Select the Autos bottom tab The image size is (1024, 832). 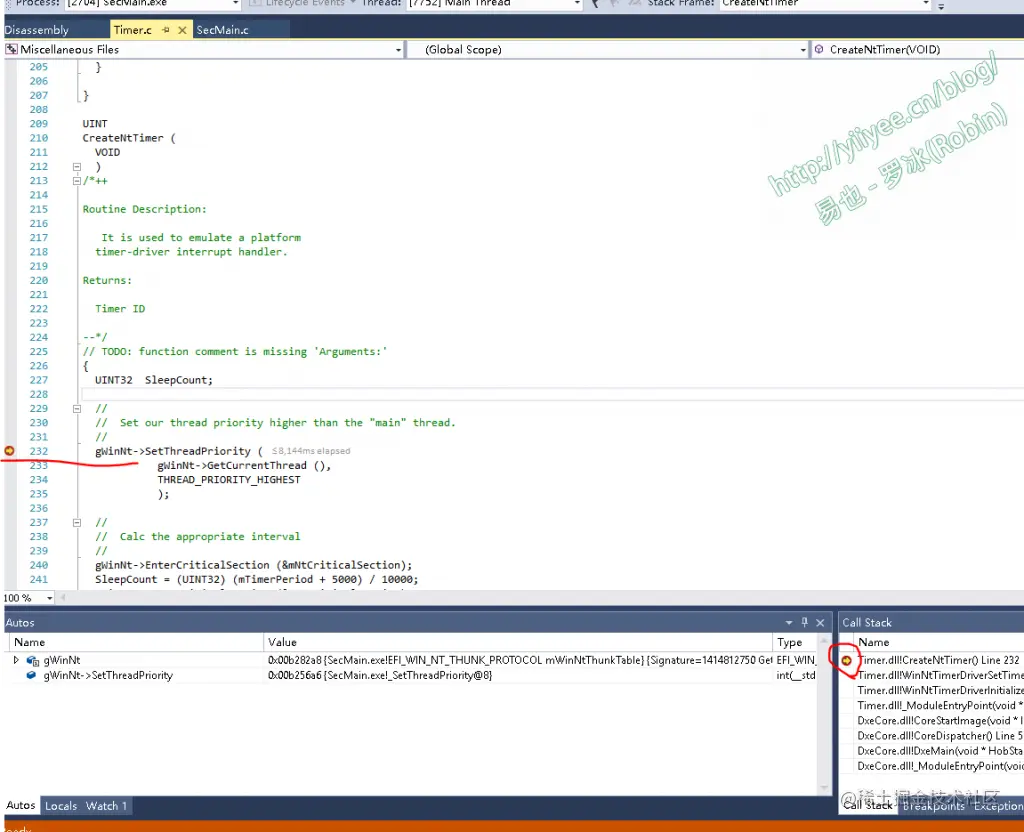click(21, 805)
